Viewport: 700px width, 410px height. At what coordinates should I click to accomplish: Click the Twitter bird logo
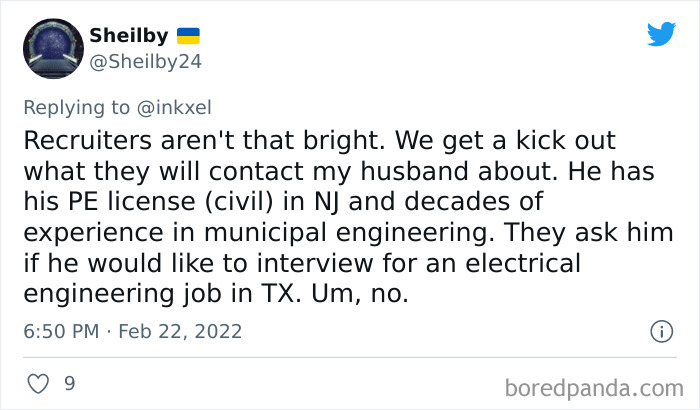(661, 35)
